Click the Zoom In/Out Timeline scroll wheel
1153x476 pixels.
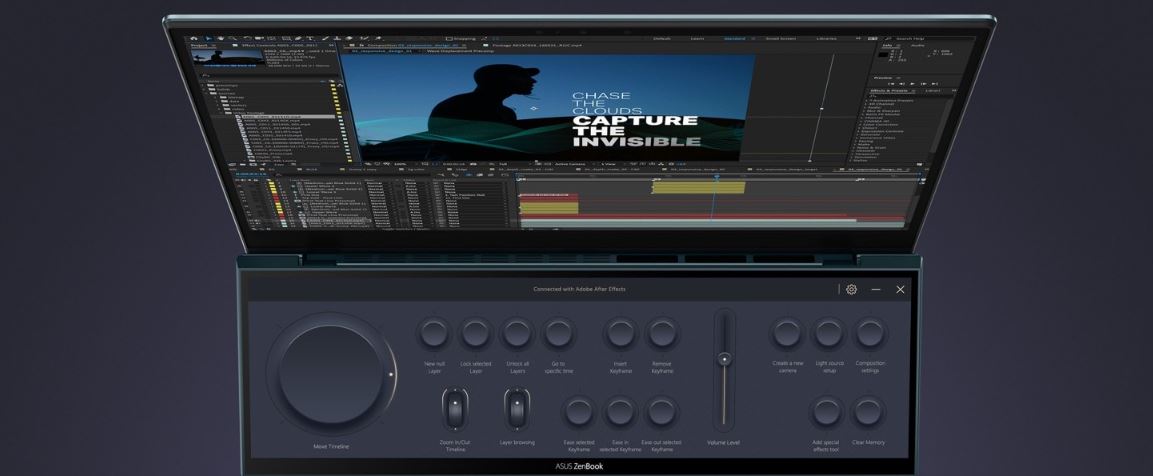tap(455, 409)
